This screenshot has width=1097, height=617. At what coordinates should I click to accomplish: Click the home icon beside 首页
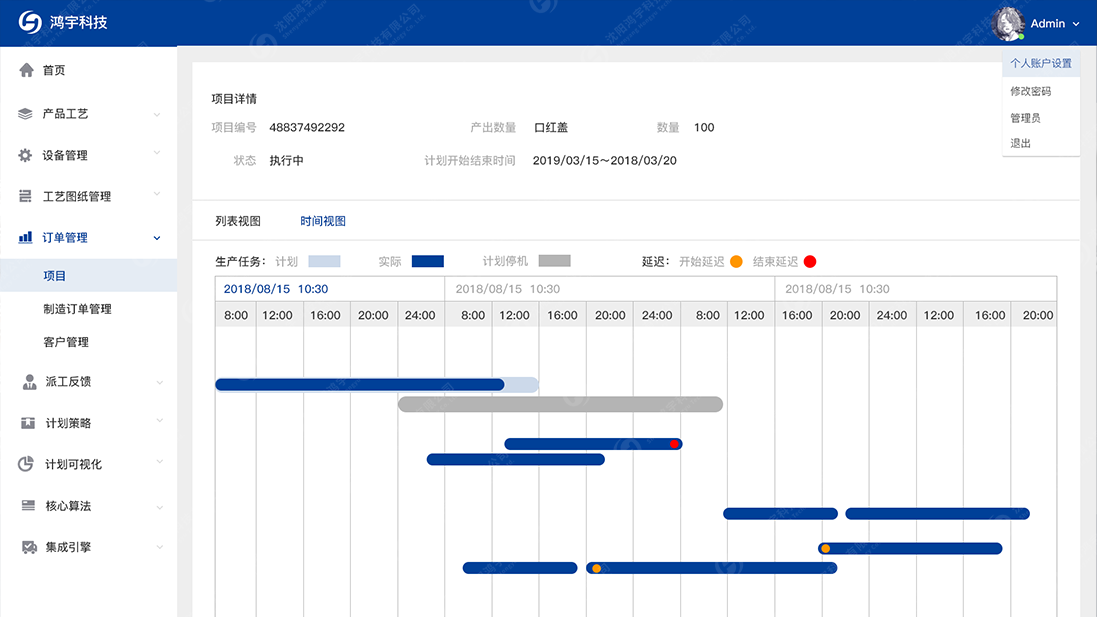pos(26,71)
